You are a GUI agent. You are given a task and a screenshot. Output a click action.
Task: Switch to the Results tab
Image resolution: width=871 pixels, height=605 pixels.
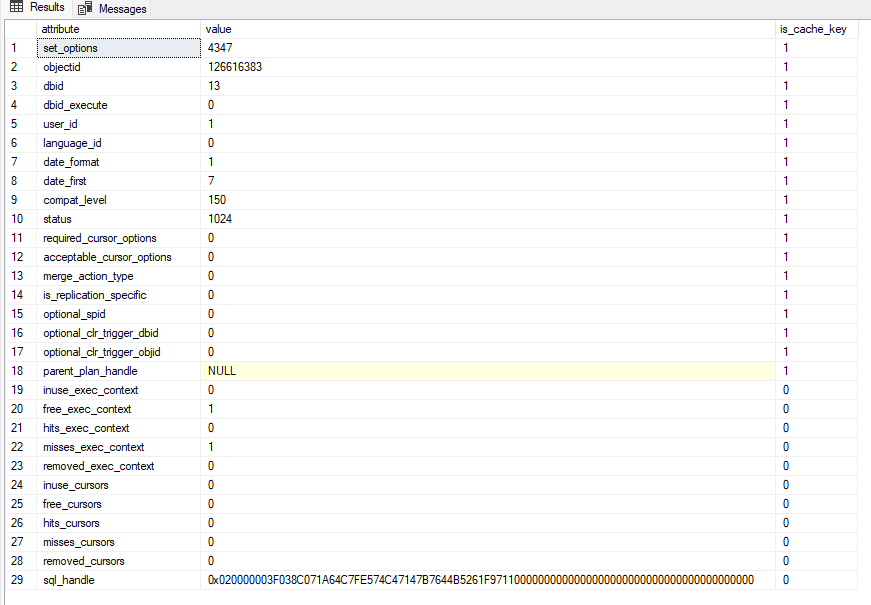(37, 8)
